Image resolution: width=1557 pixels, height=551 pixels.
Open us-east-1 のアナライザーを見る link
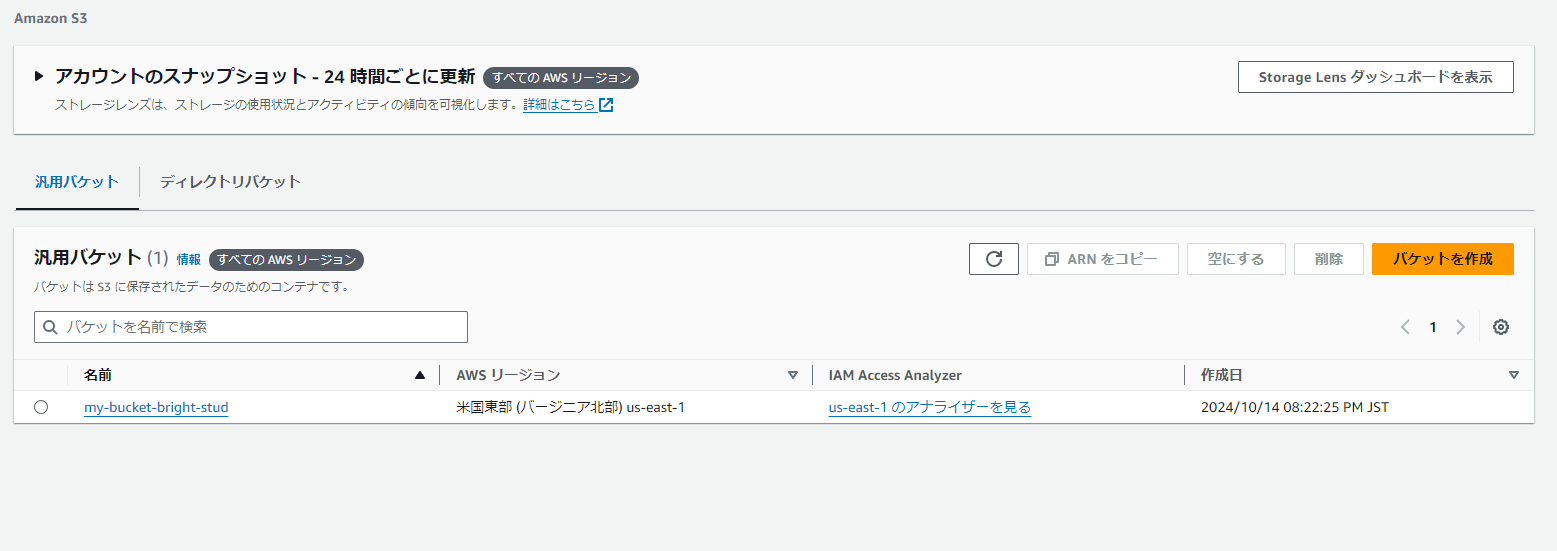pos(929,407)
